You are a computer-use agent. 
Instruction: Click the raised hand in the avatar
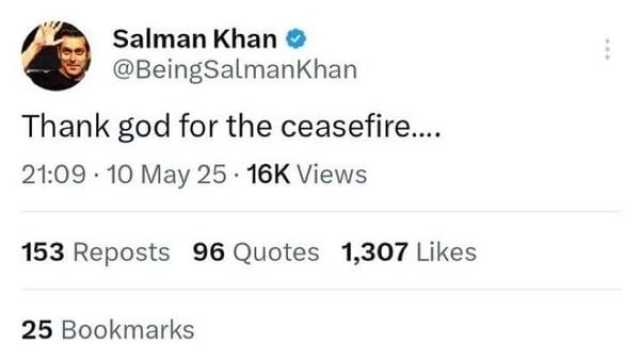pyautogui.click(x=51, y=33)
